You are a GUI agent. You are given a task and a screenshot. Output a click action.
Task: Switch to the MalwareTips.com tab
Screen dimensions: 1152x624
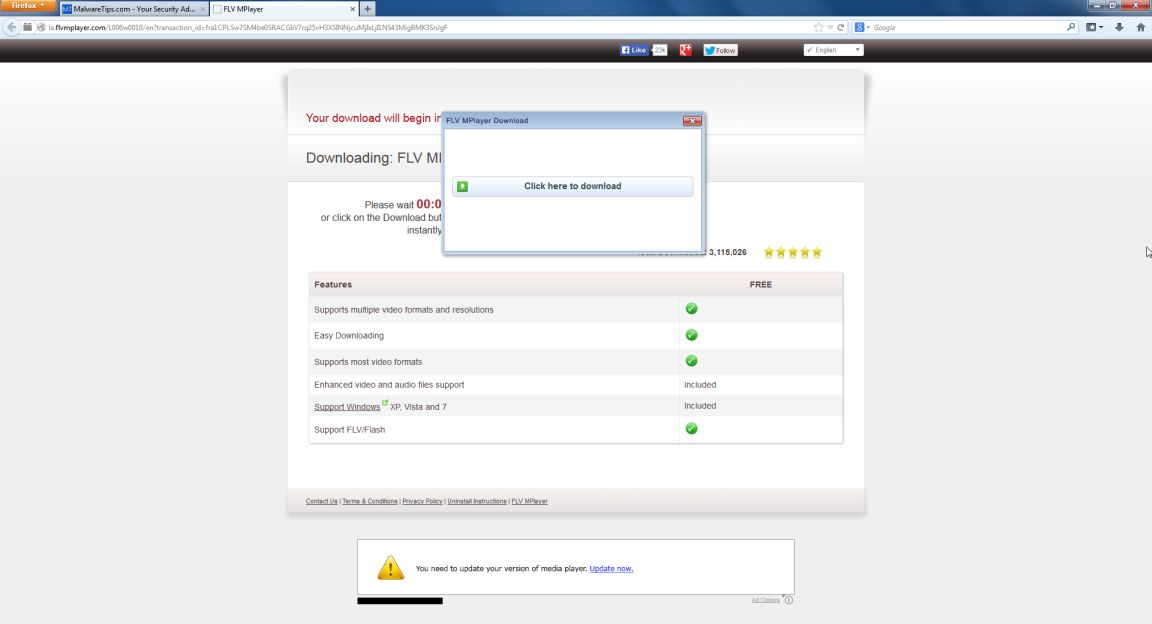134,9
